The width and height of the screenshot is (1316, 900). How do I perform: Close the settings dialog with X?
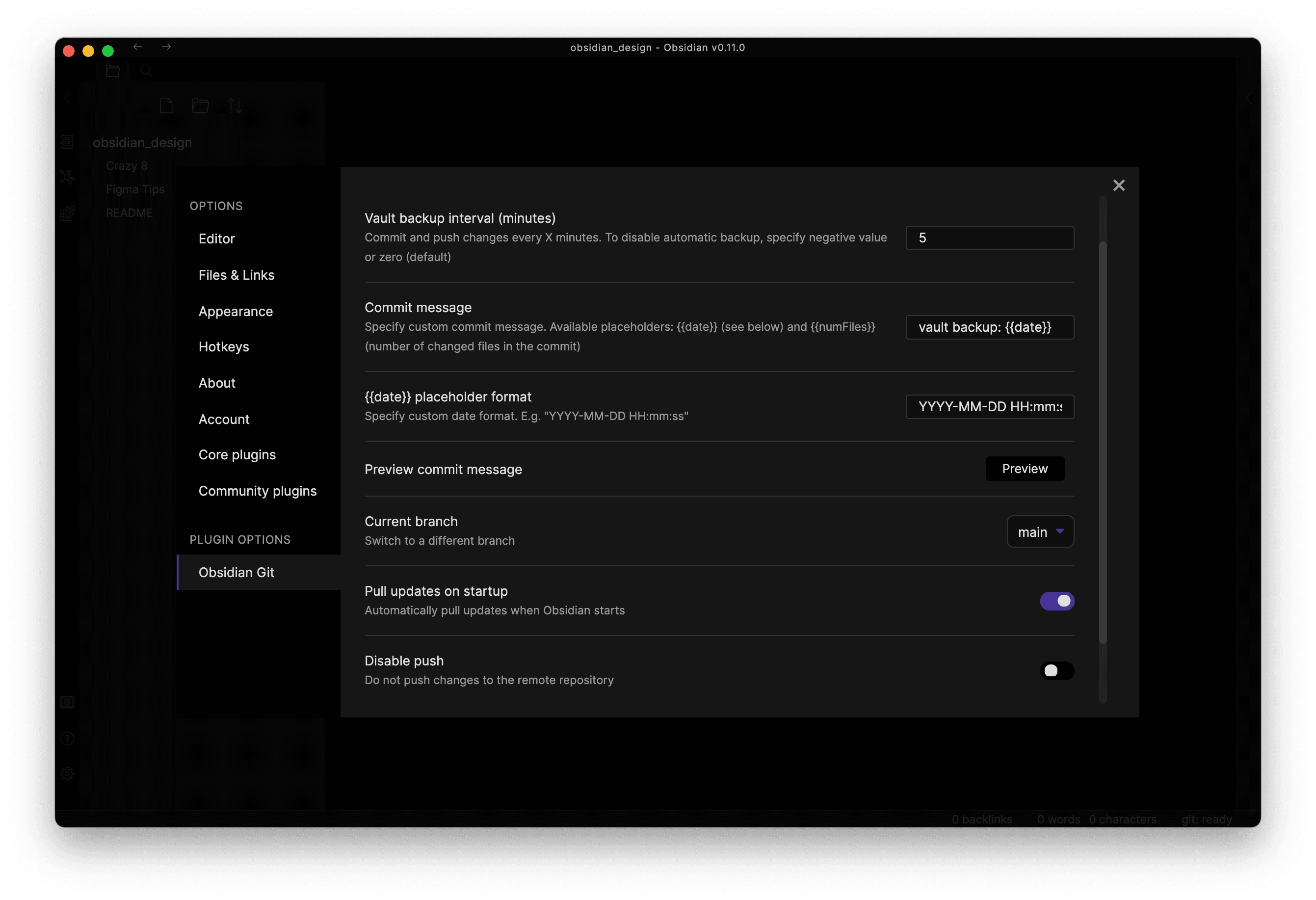tap(1118, 185)
